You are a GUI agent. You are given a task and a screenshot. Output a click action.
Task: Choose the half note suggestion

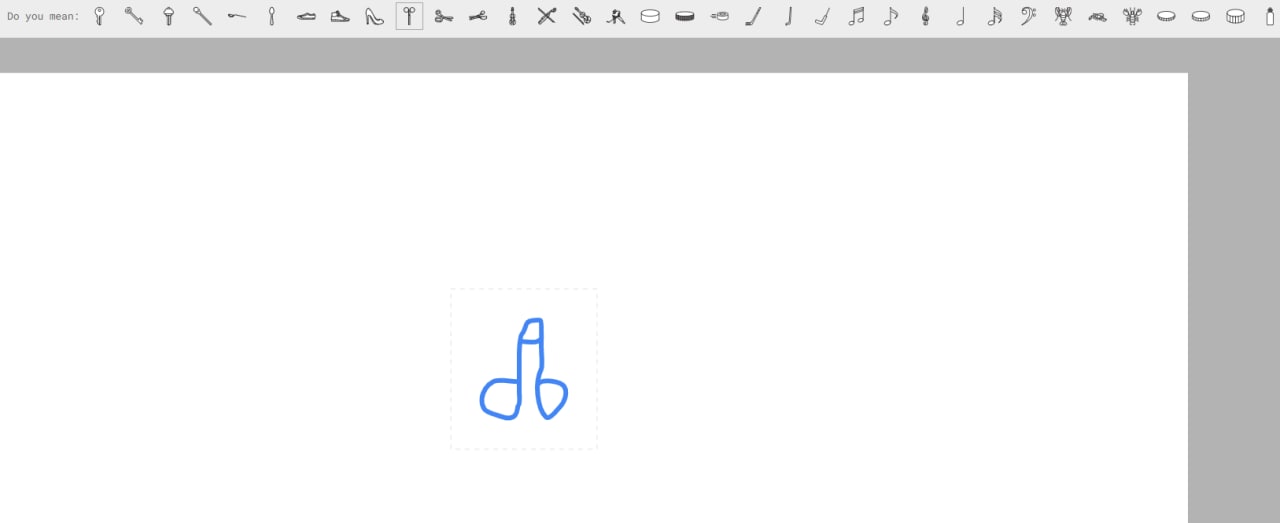pos(960,16)
